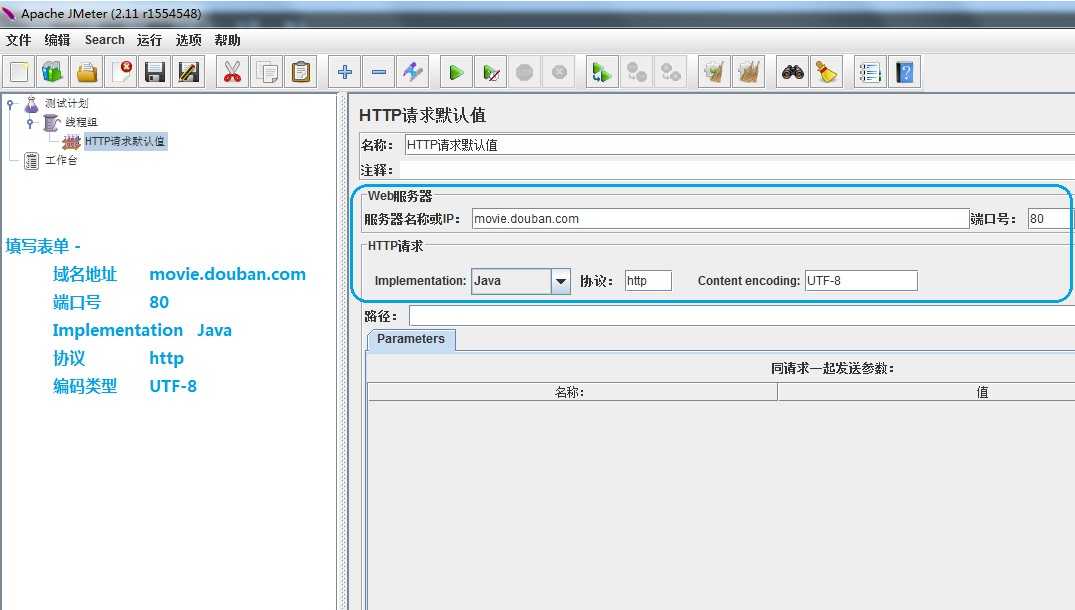
Task: Click the 协议 field showing http
Action: pos(648,280)
